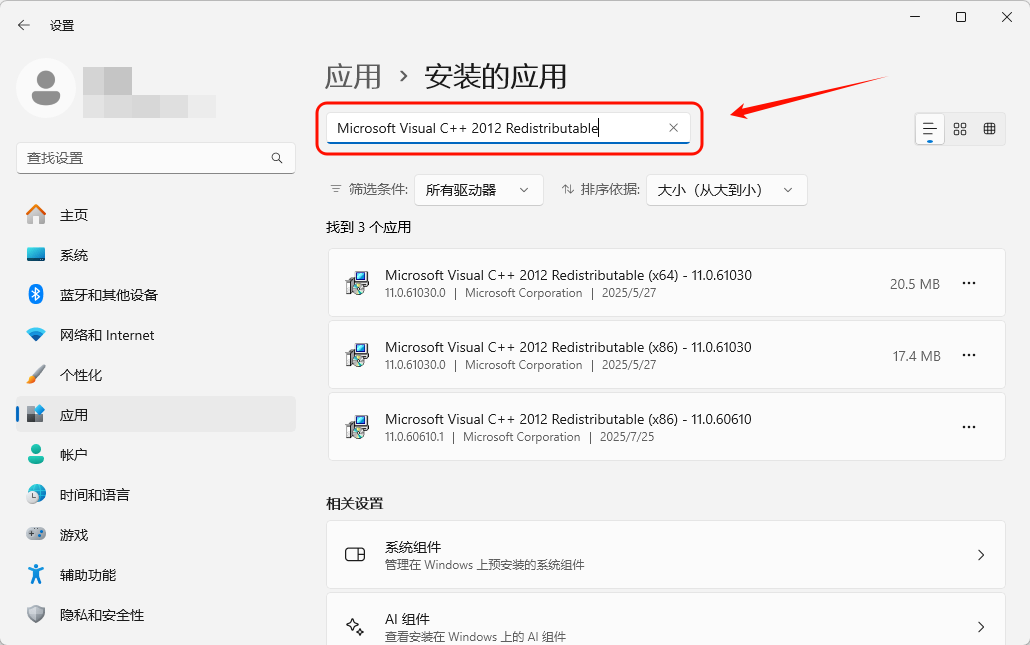
Task: Clear the app search text
Action: tap(673, 128)
